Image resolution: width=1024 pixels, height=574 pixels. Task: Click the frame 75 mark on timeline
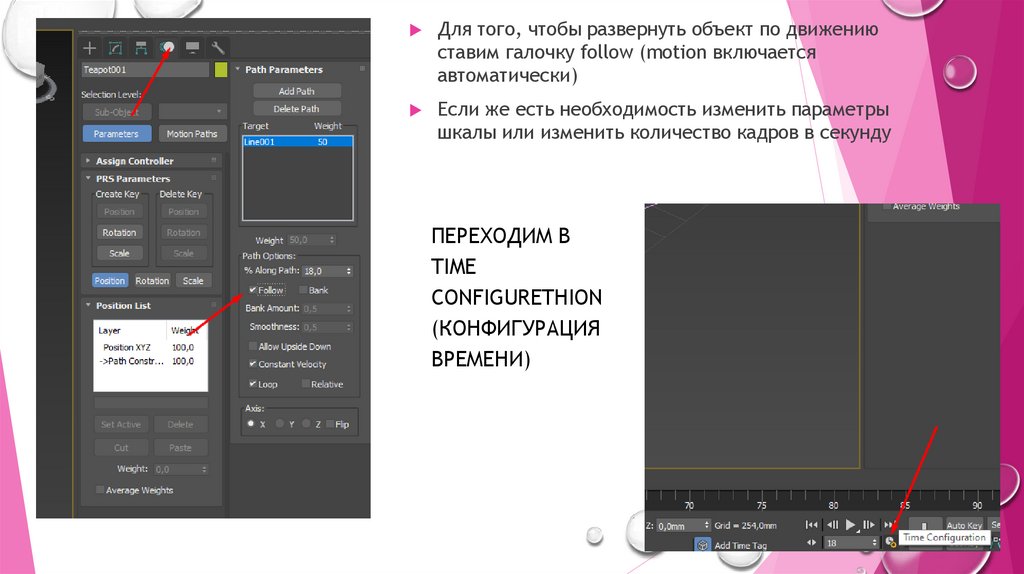click(x=761, y=505)
